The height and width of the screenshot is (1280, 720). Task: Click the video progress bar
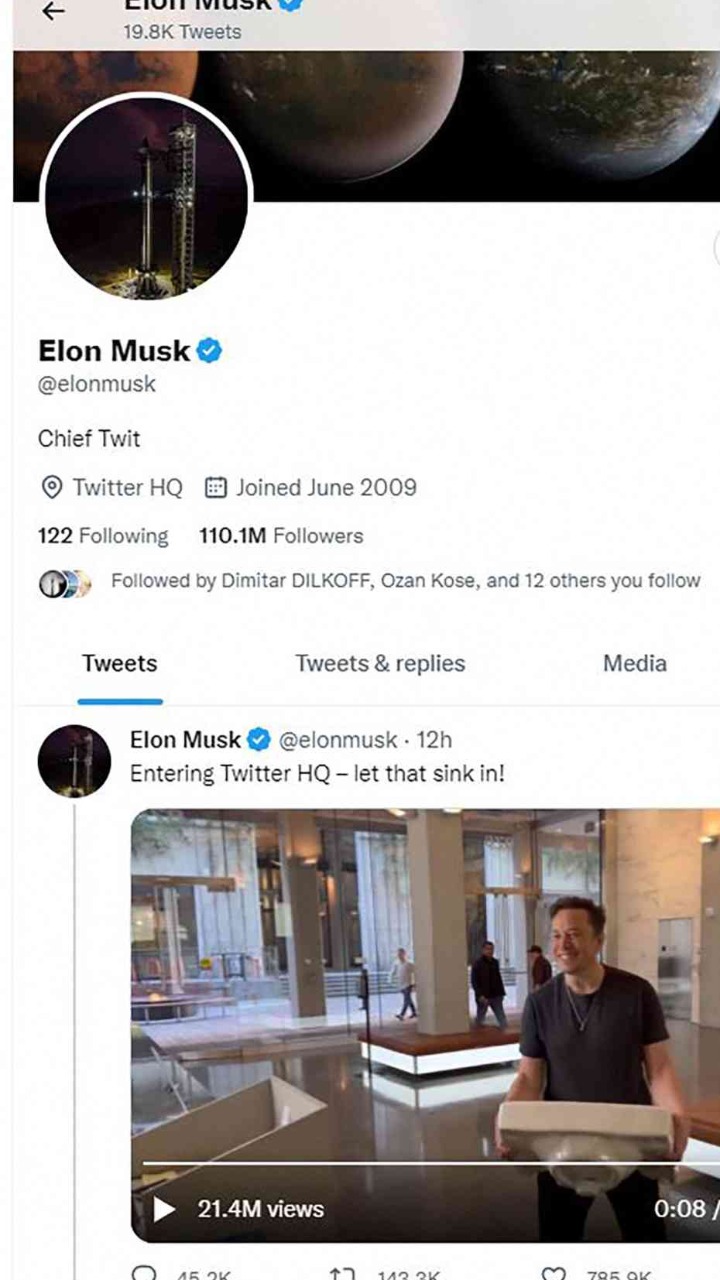(430, 1164)
